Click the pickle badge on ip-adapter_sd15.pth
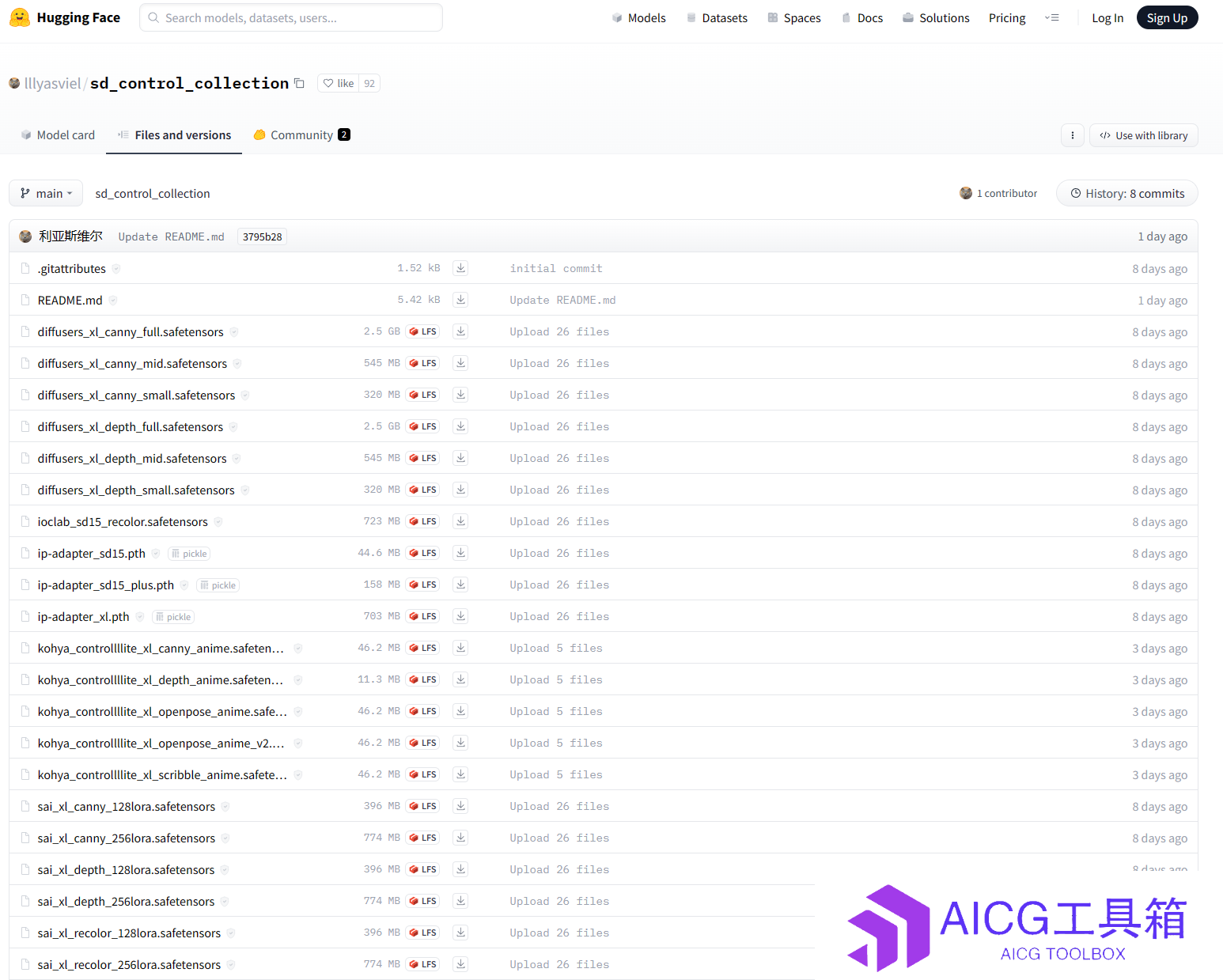Viewport: 1223px width, 980px height. pos(189,554)
